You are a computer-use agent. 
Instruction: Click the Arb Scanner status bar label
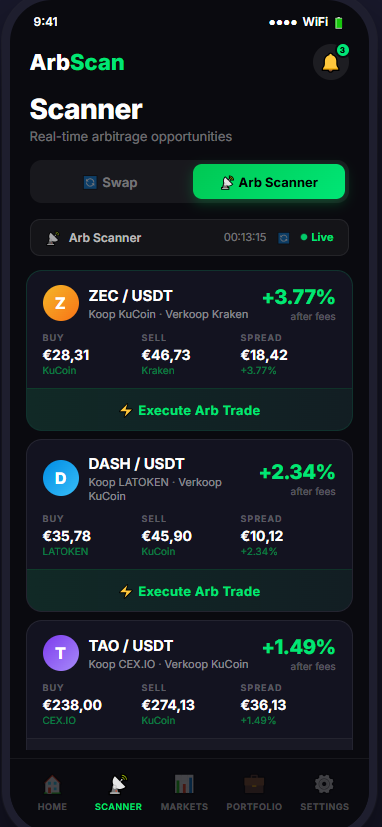click(x=105, y=238)
